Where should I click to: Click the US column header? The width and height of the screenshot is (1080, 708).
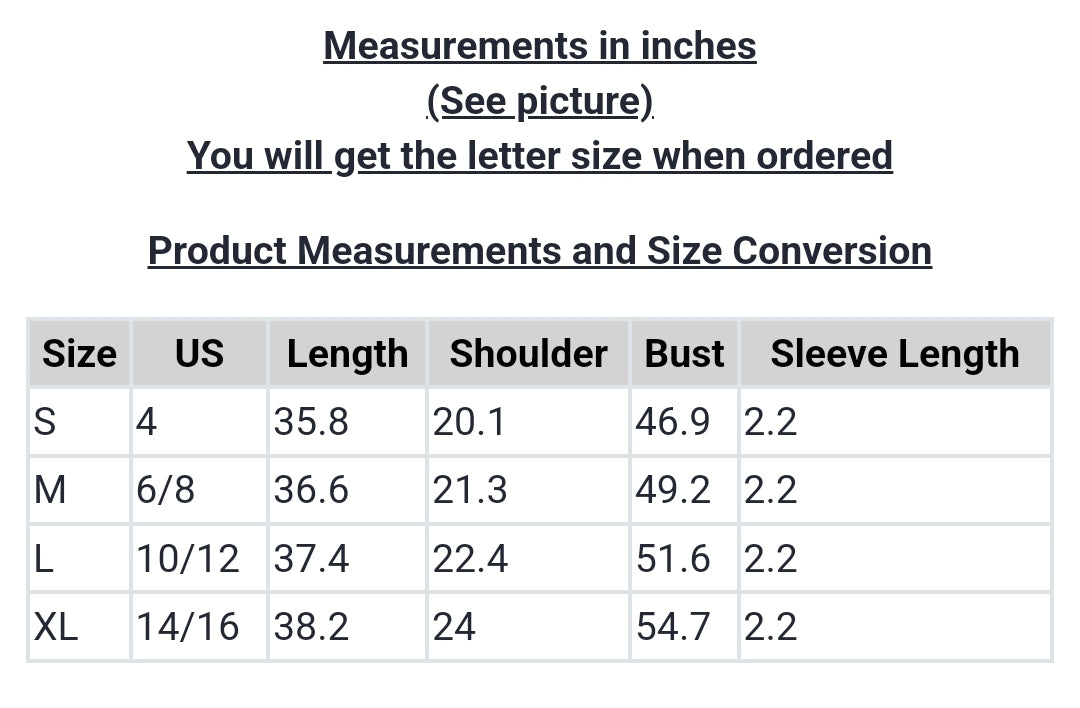(199, 354)
